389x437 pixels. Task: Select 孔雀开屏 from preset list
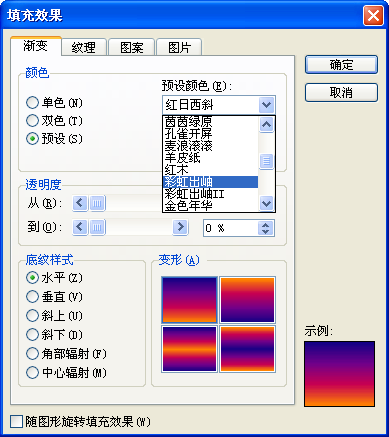click(211, 134)
